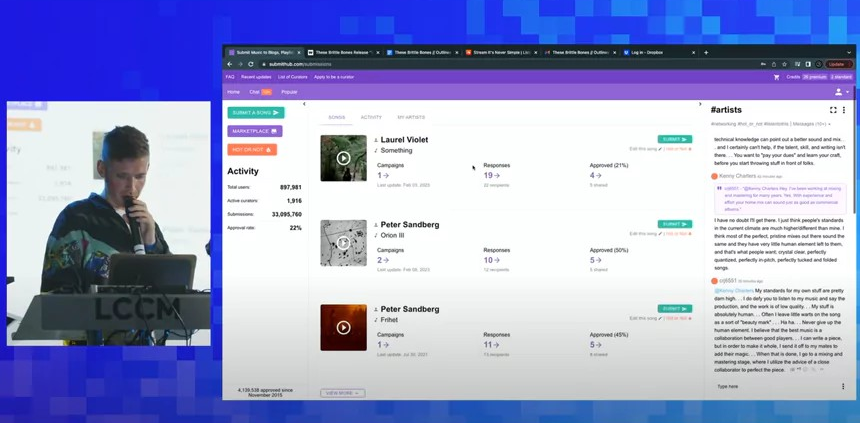The height and width of the screenshot is (423, 860).
Task: Switch to the Activity tab
Action: tap(371, 117)
